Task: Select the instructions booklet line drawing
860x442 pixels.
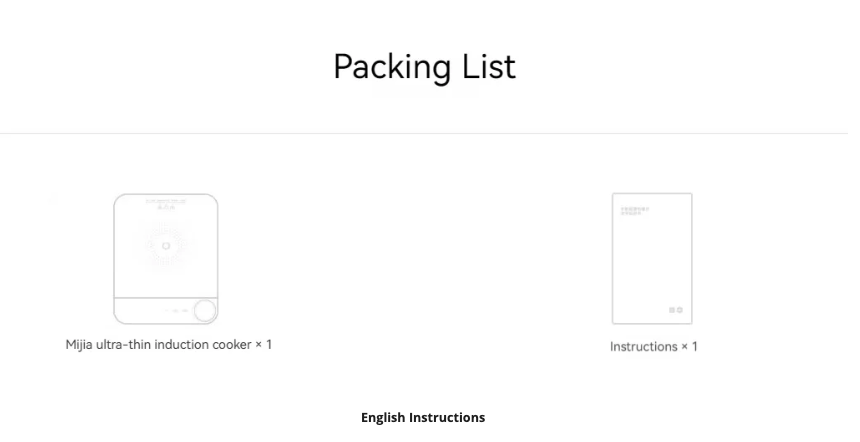Action: click(x=652, y=258)
